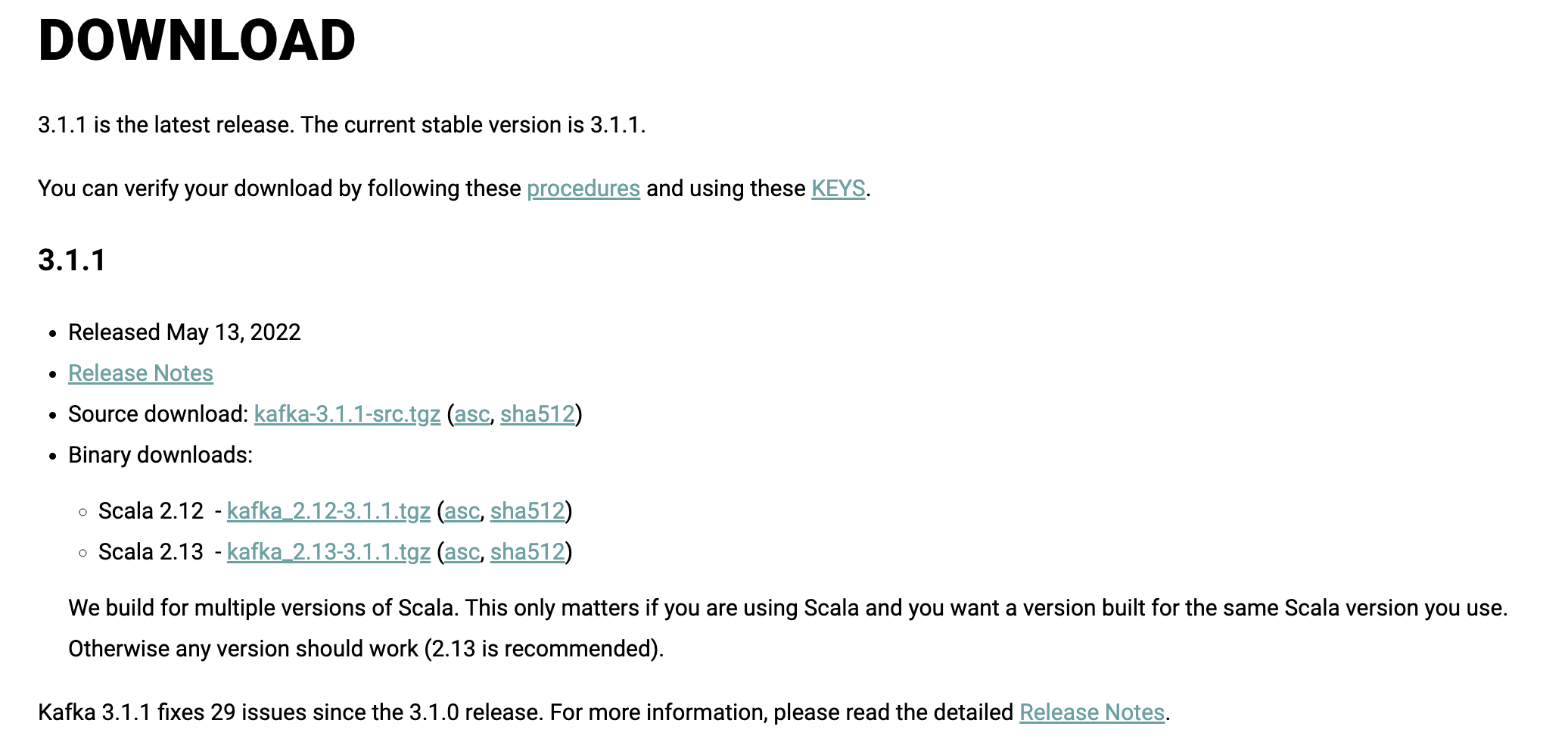Open Release Notes in the 3.1.1 bullet list
1568x742 pixels.
tap(141, 373)
